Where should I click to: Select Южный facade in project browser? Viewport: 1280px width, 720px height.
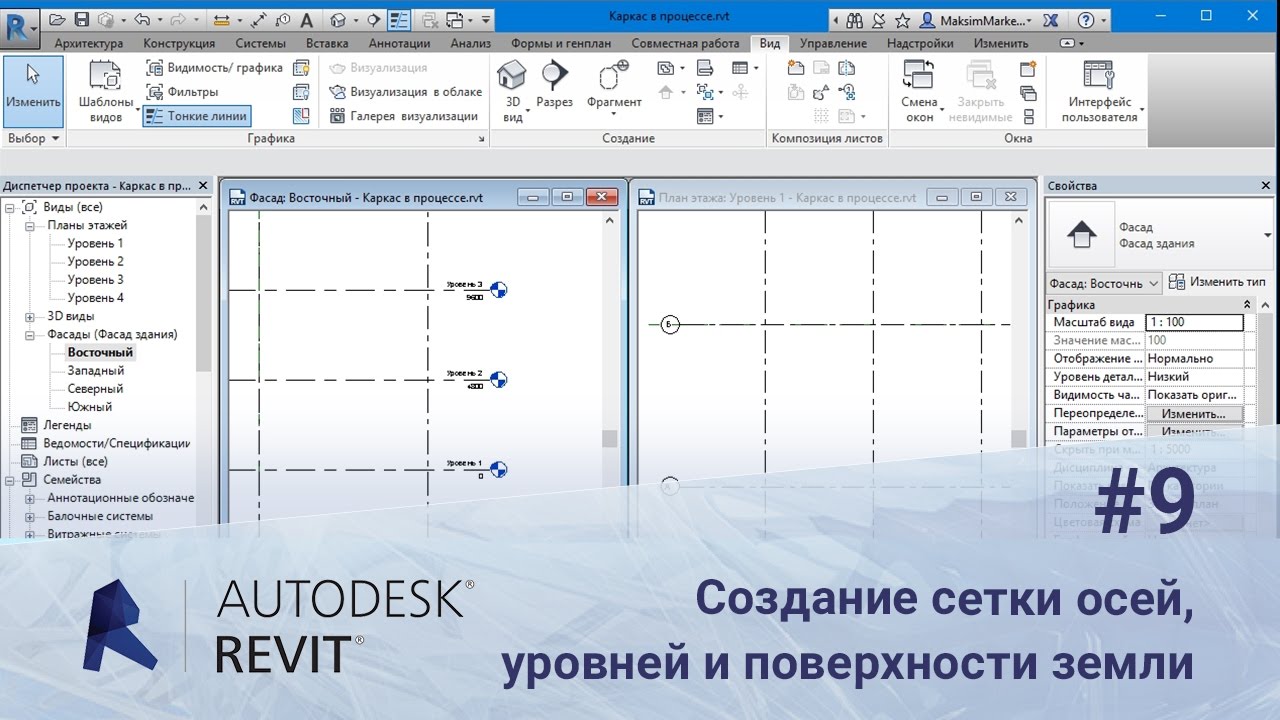89,407
